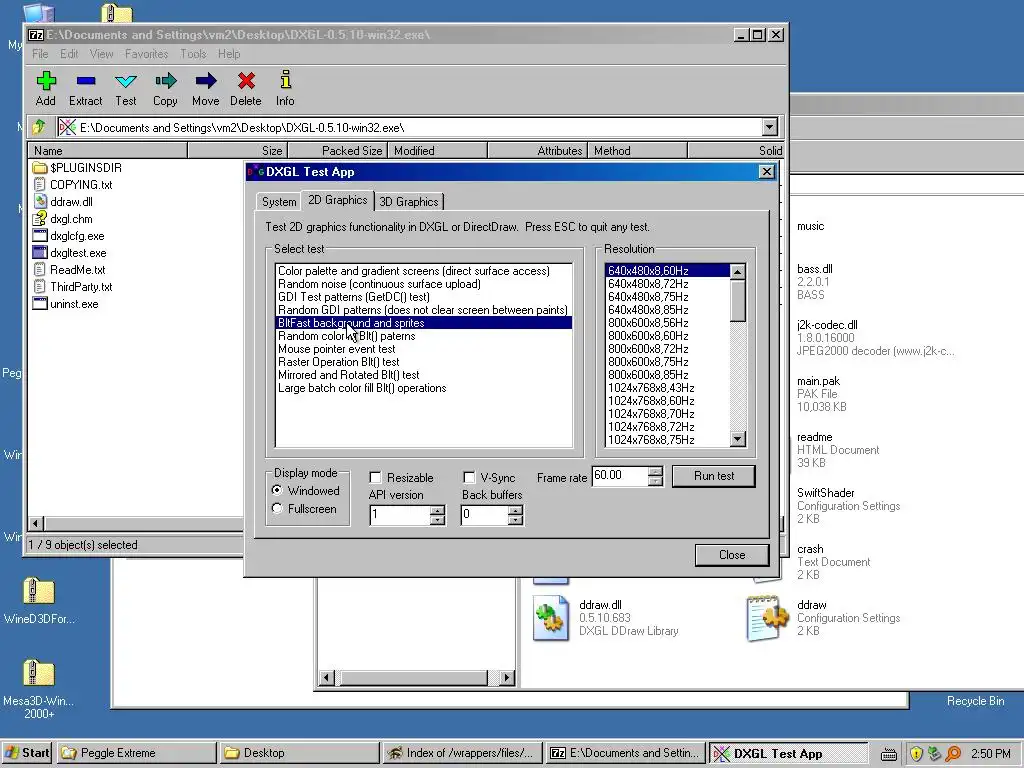Click the Explorer horizontal scrollbar thumb
1024x768 pixels.
[413, 678]
